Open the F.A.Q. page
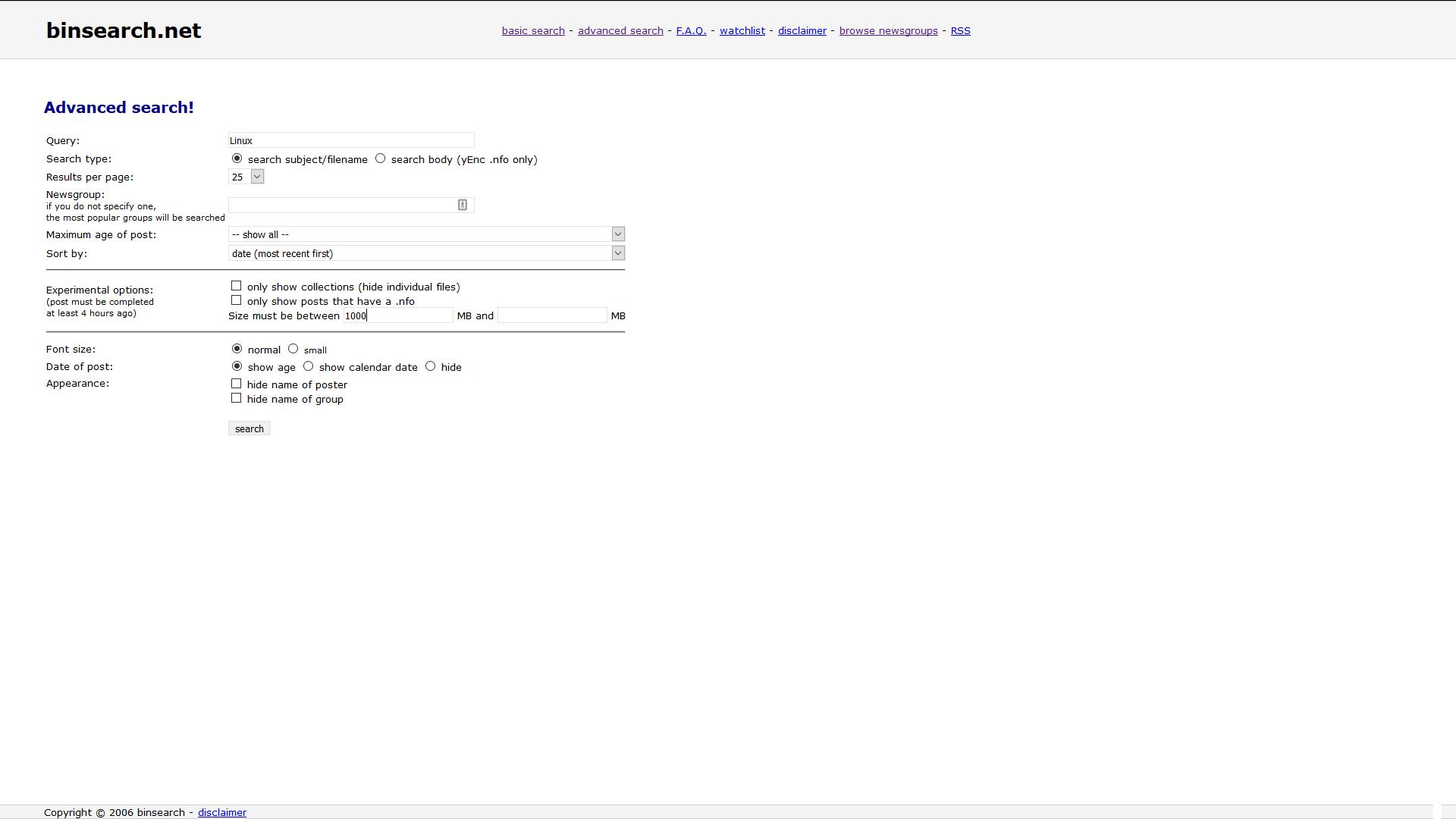The width and height of the screenshot is (1456, 819). tap(690, 30)
